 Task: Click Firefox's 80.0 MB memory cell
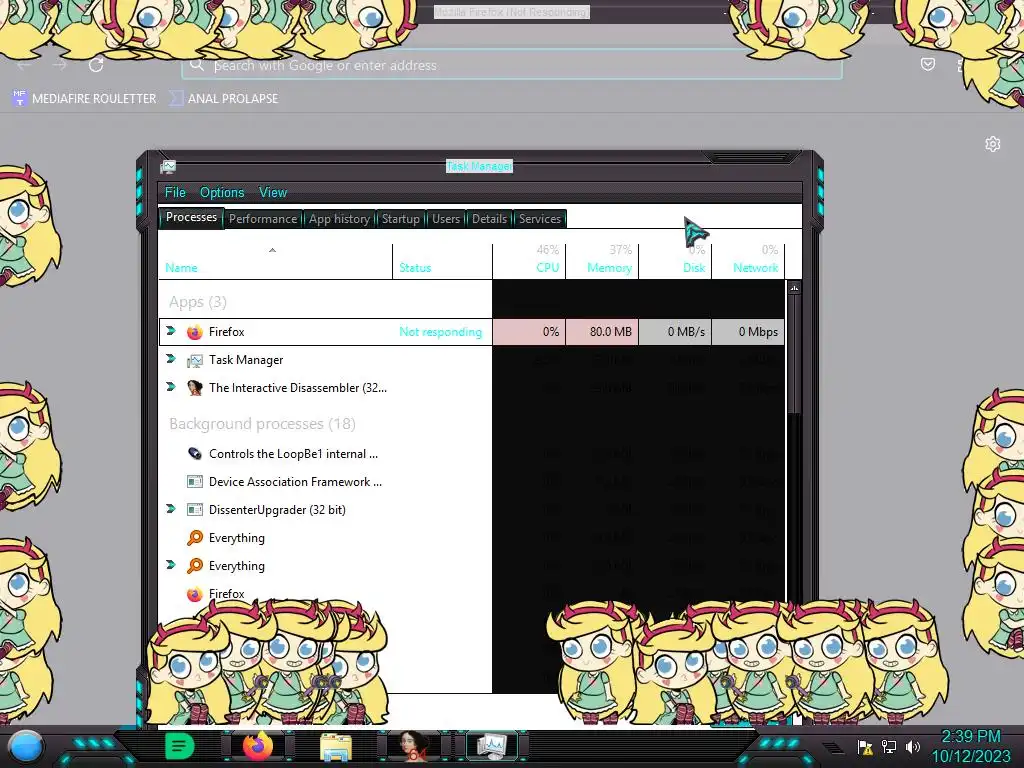[x=602, y=332]
